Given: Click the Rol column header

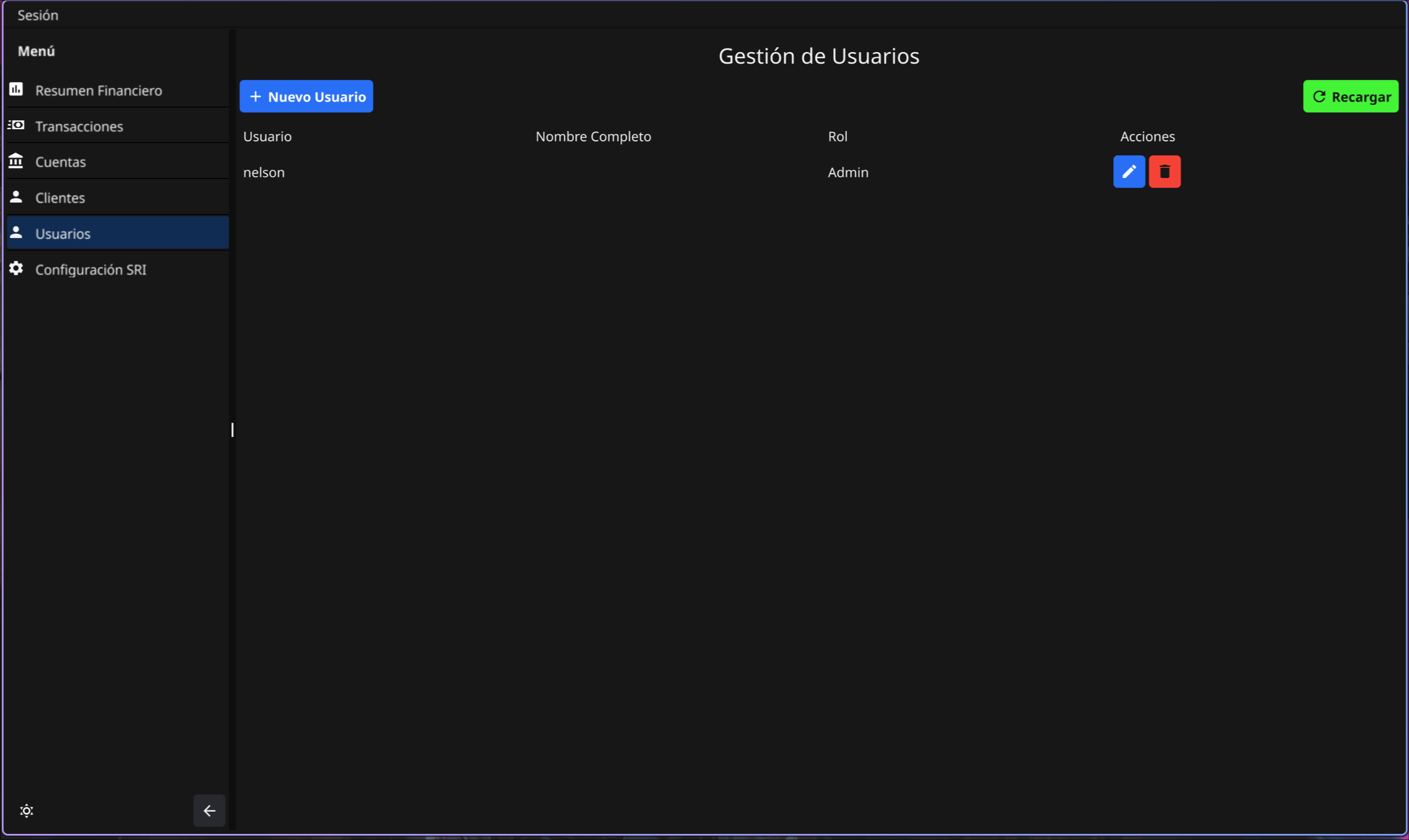Looking at the screenshot, I should click(x=837, y=136).
